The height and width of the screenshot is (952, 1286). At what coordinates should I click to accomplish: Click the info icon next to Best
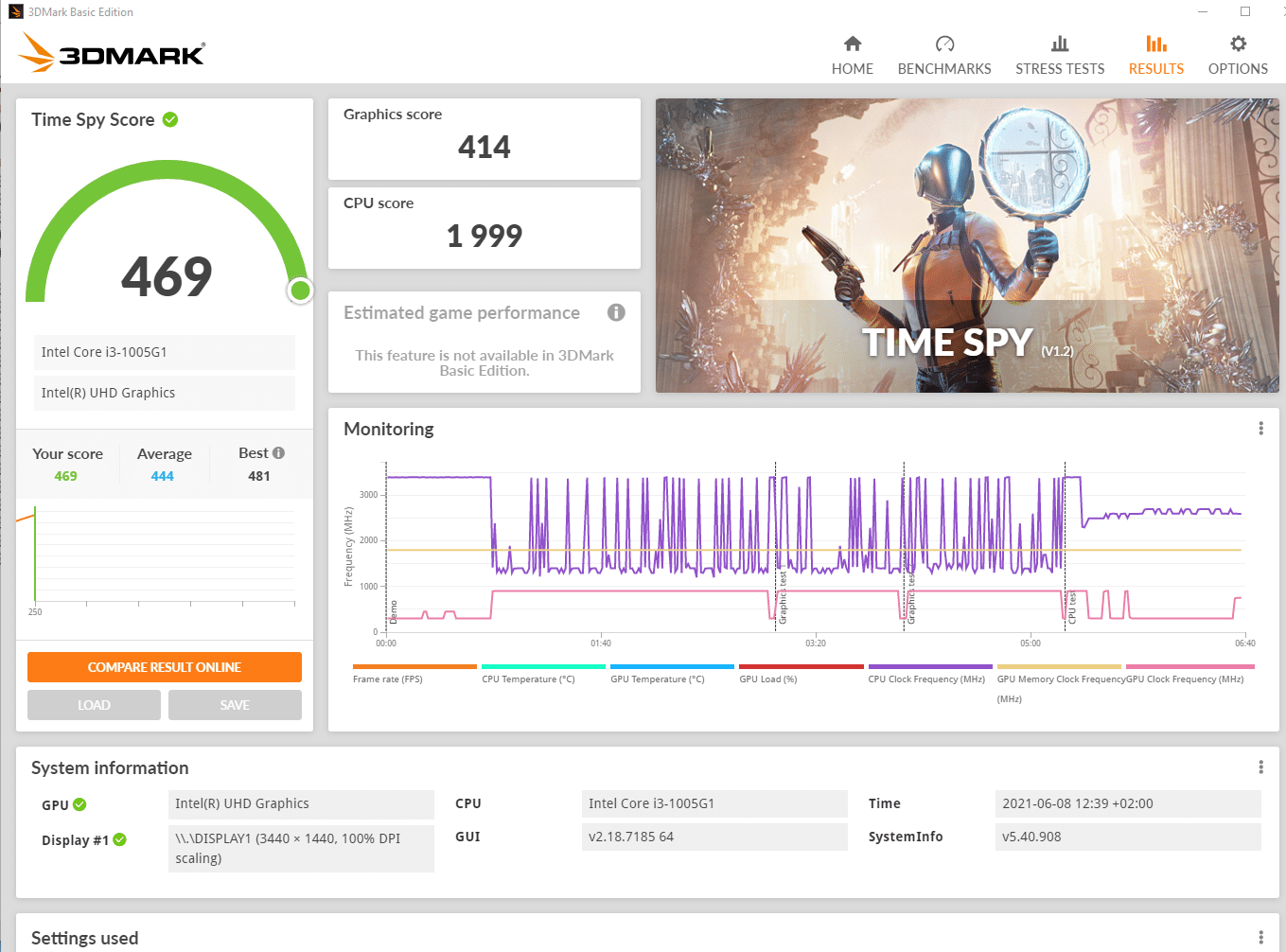[x=278, y=453]
